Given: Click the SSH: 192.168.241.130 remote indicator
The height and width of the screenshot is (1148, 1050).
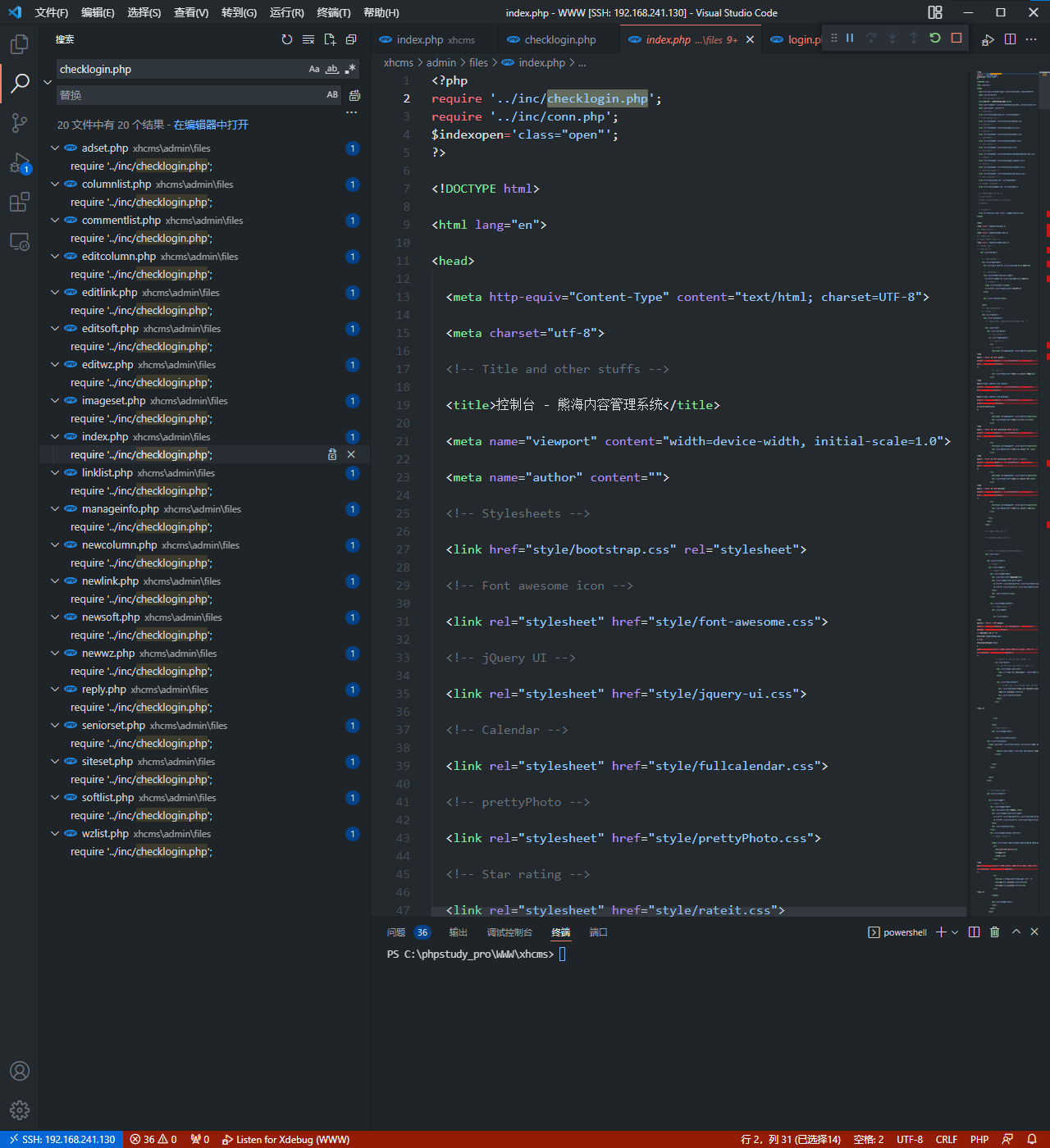Looking at the screenshot, I should pos(62,1140).
